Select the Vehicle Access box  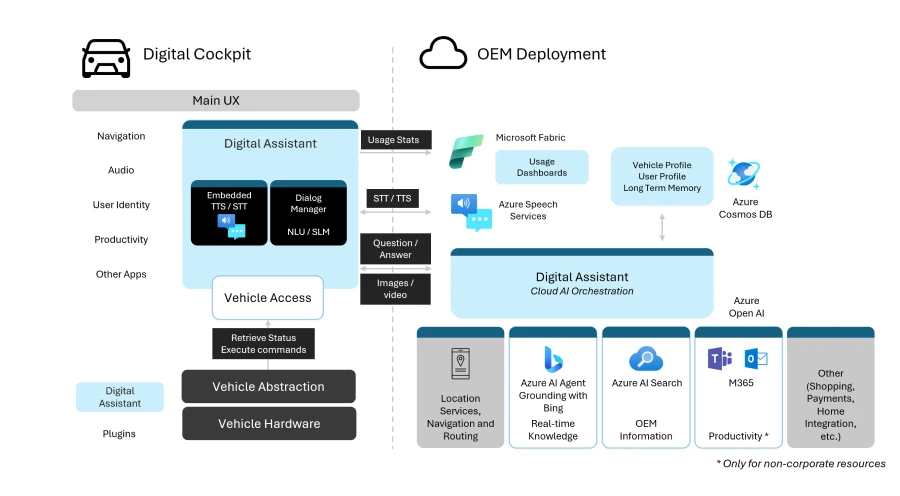tap(267, 298)
